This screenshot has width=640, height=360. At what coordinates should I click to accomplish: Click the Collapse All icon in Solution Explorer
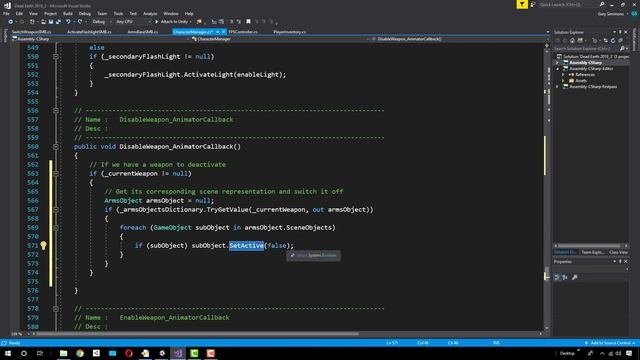[x=620, y=40]
